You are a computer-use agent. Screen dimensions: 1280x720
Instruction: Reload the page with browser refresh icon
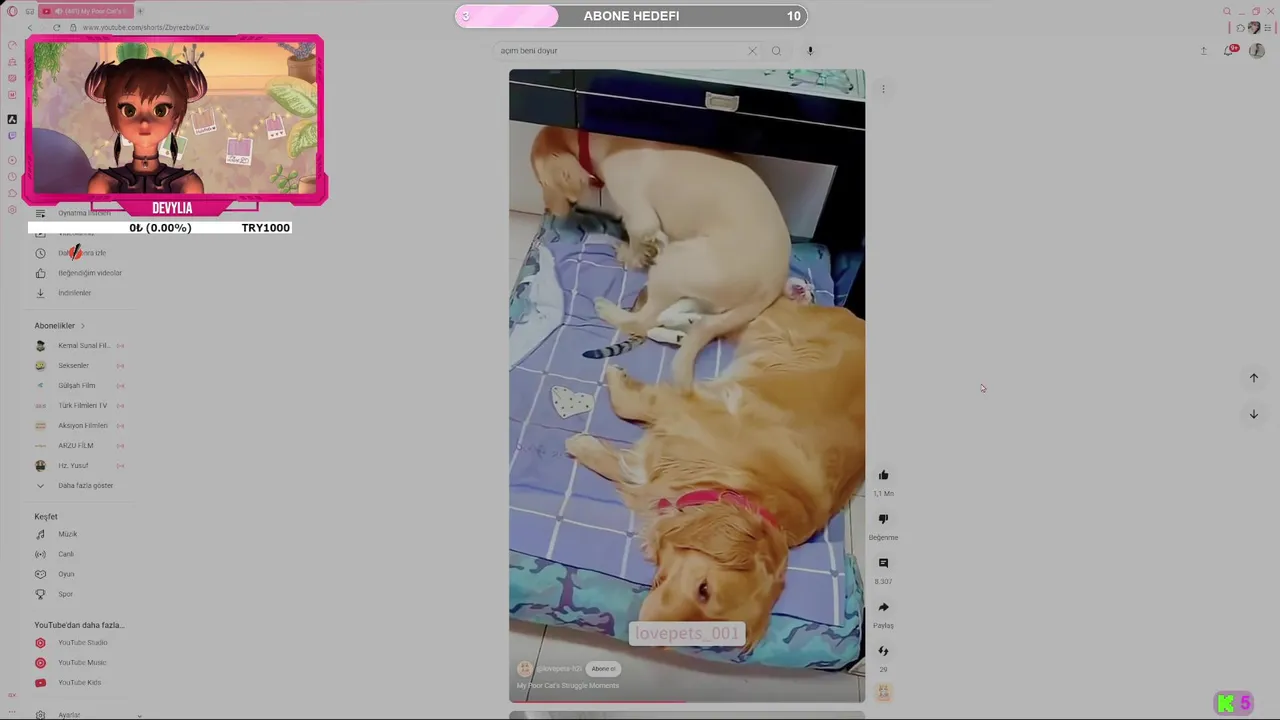pos(56,28)
